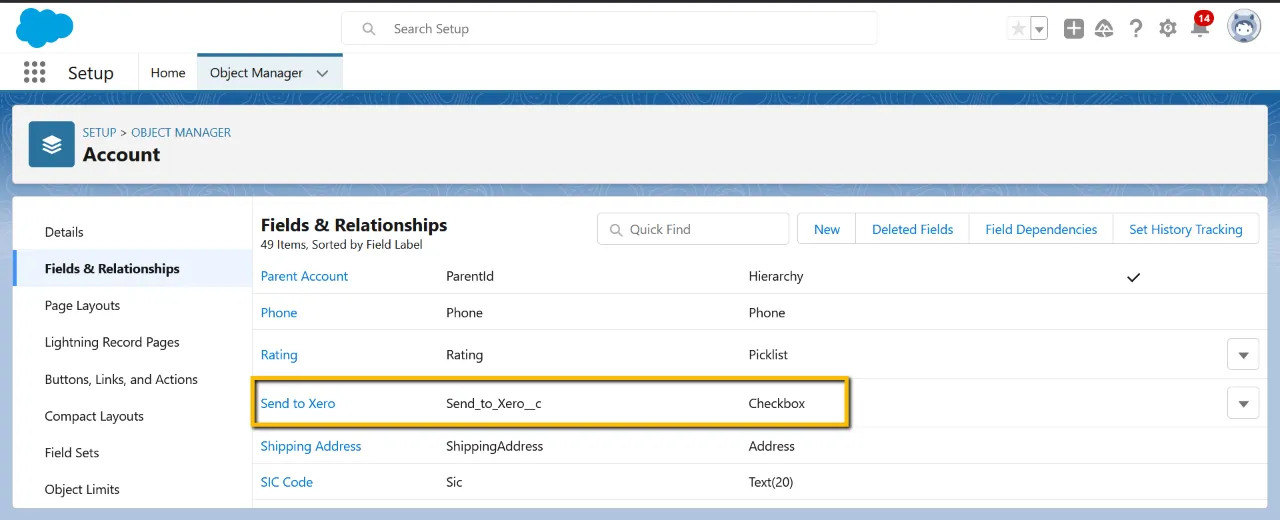The image size is (1280, 520).
Task: Click the Salesforce cloud logo
Action: tap(45, 28)
